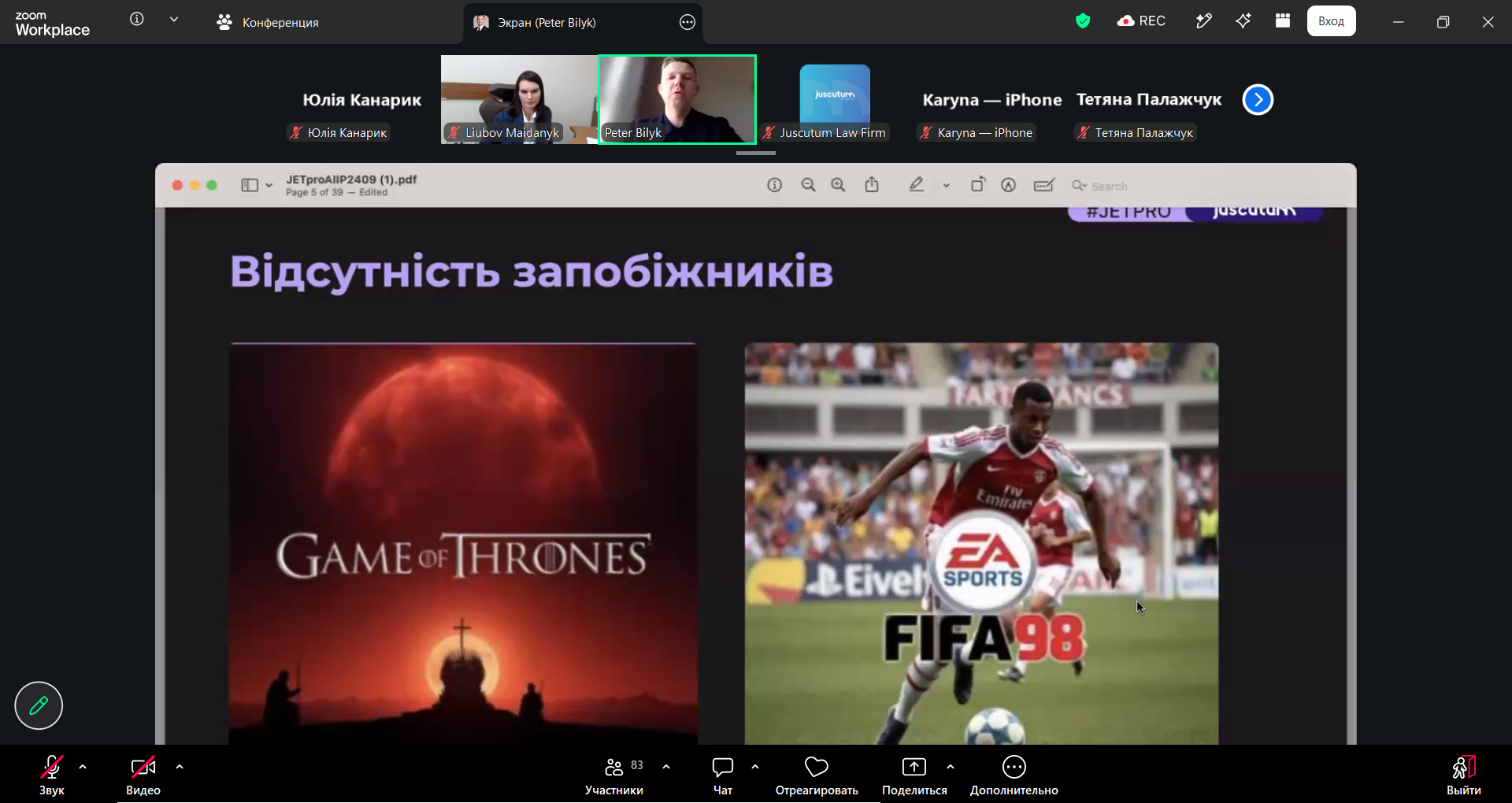Click the REC recording indicator
1512x803 pixels.
(1141, 21)
